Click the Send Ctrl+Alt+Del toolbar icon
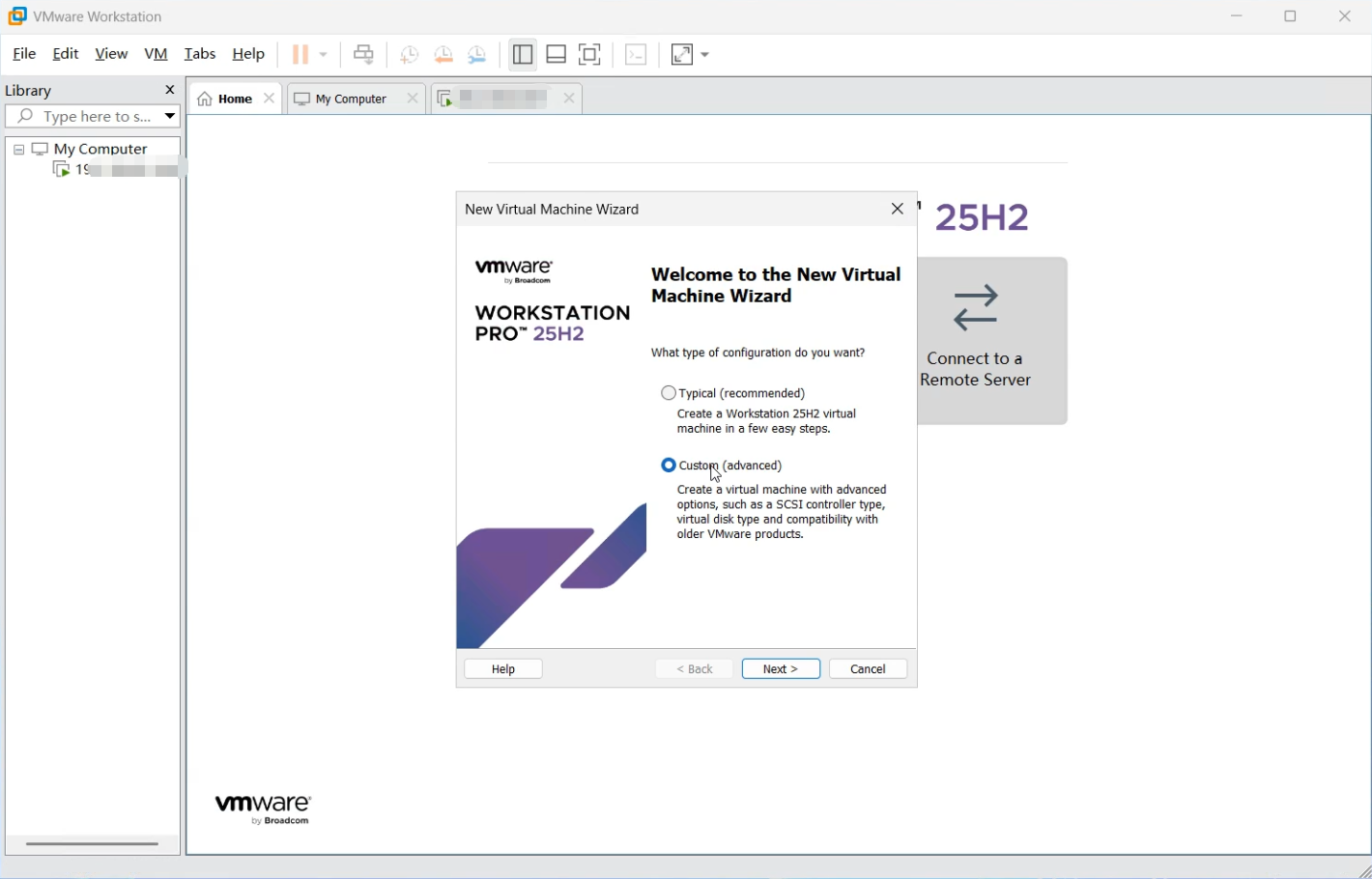Image resolution: width=1372 pixels, height=879 pixels. (x=364, y=55)
